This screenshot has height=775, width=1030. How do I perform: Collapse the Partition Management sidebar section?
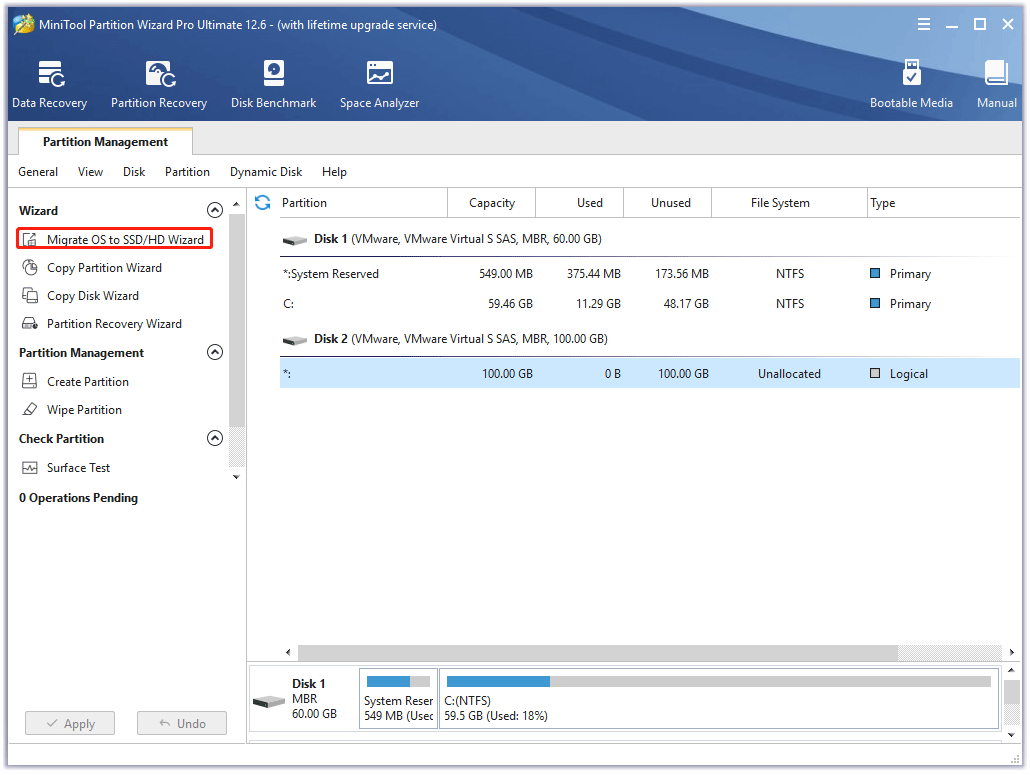pos(215,352)
